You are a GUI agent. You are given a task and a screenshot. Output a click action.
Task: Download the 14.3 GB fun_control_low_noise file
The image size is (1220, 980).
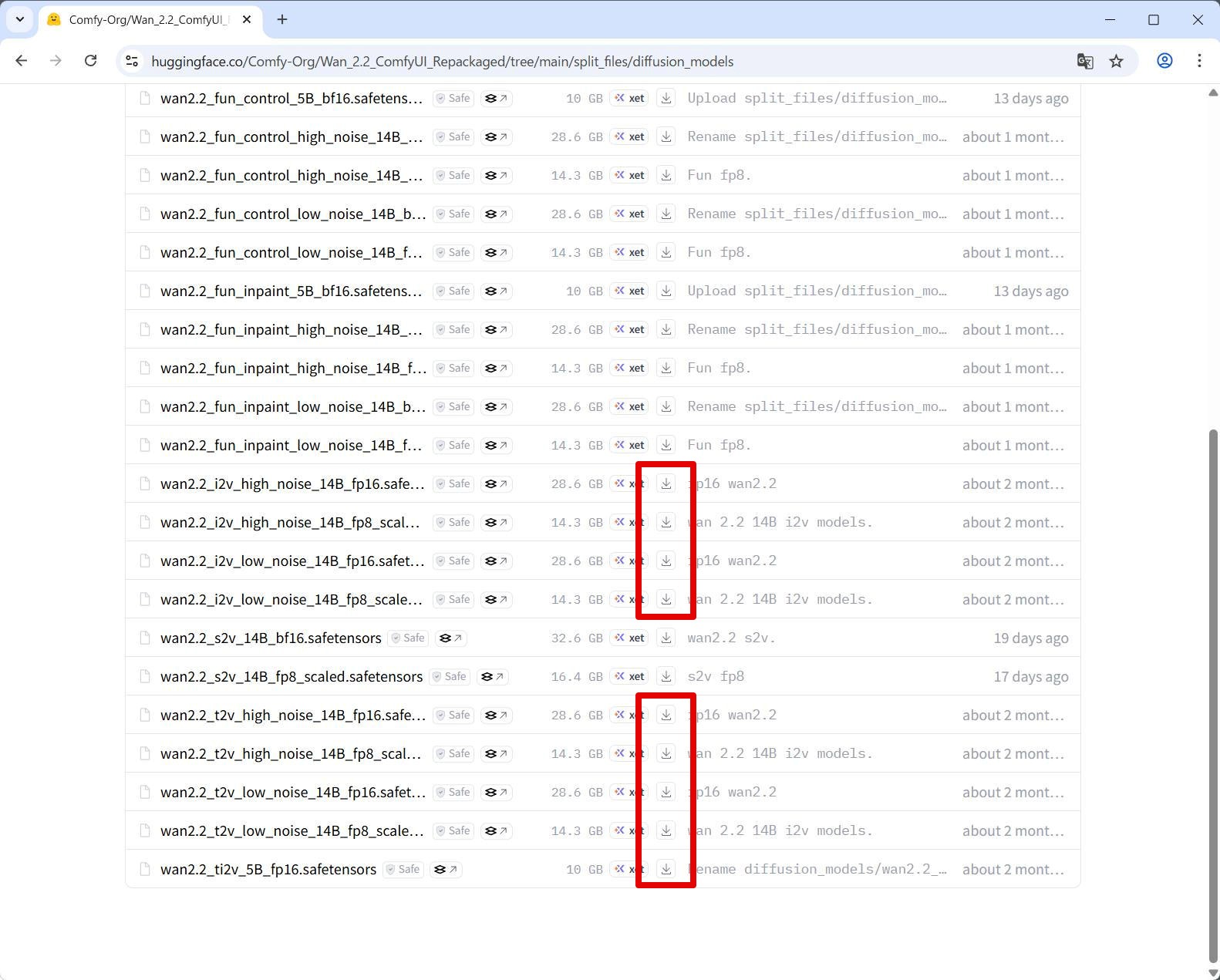pyautogui.click(x=666, y=252)
